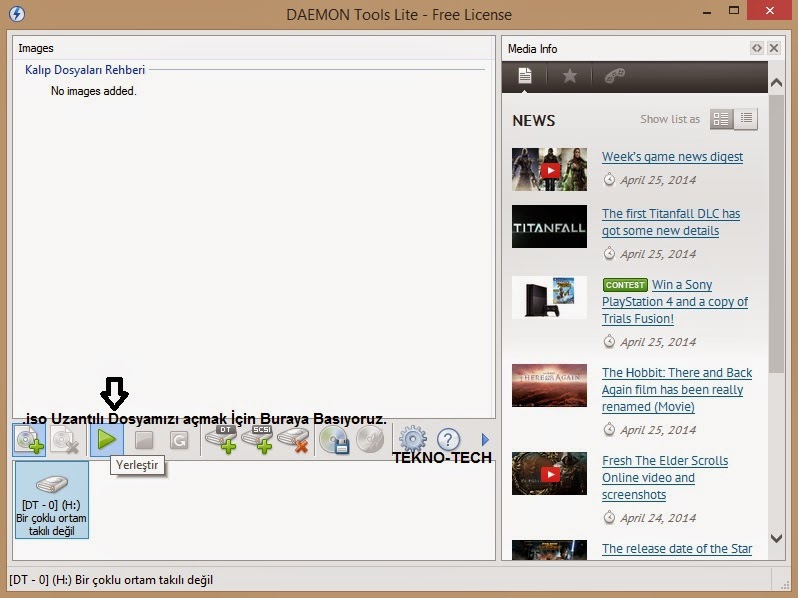Viewport: 798px width, 598px height.
Task: Click the Week's game news video thumbnail
Action: click(549, 169)
